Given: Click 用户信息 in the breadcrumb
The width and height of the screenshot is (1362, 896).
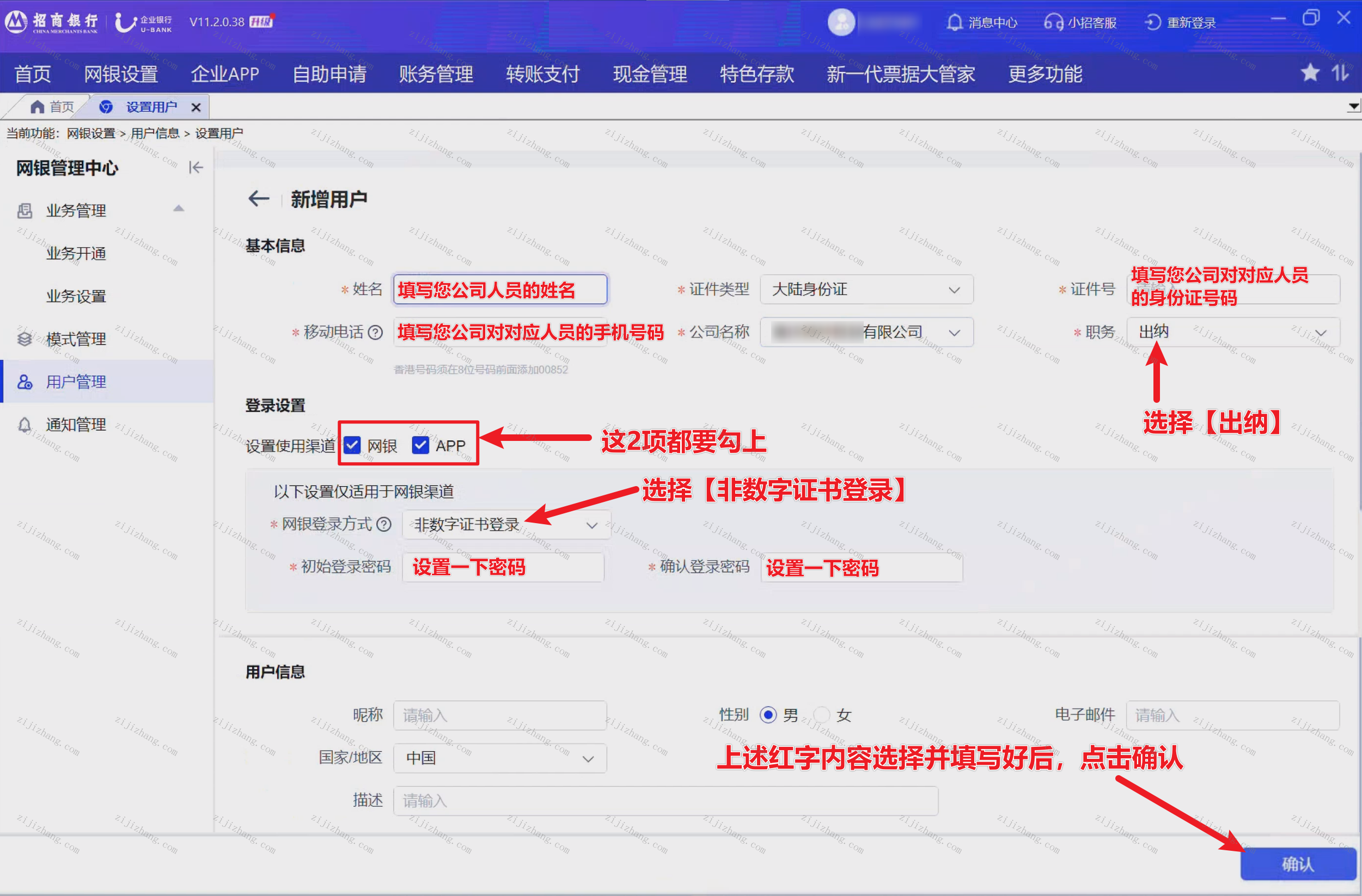Looking at the screenshot, I should point(155,133).
